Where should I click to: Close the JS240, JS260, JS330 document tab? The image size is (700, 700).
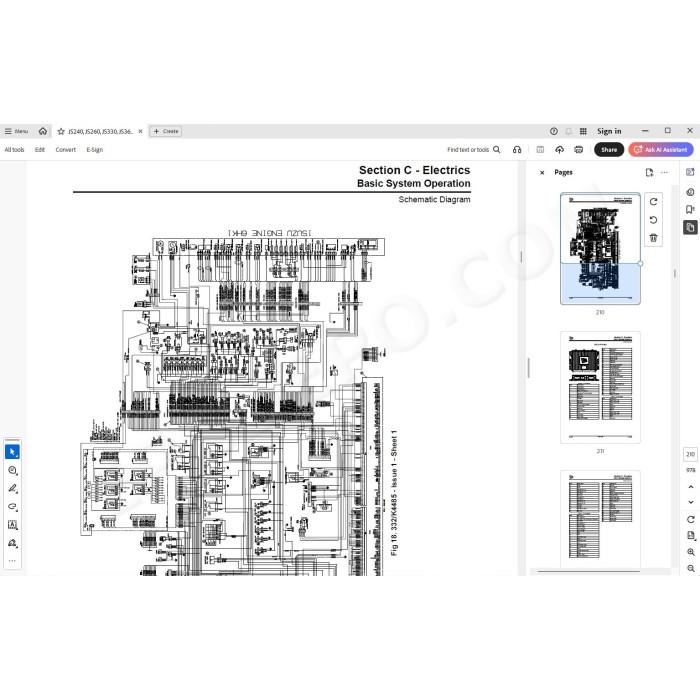(141, 131)
